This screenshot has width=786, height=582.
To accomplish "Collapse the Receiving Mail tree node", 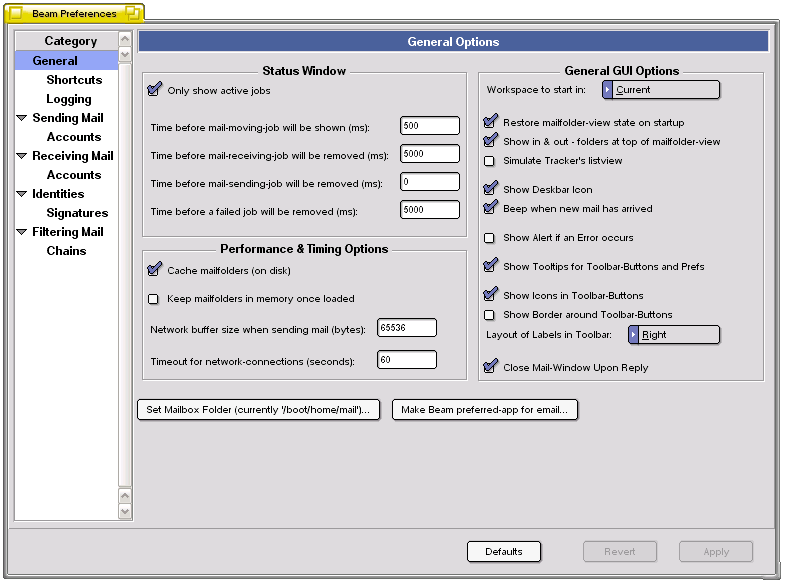I will tap(22, 156).
